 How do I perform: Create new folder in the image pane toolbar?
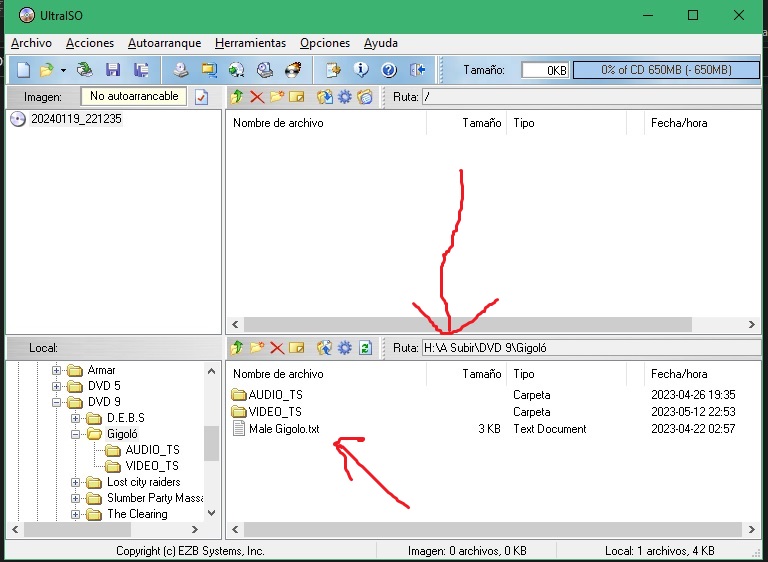[x=277, y=97]
